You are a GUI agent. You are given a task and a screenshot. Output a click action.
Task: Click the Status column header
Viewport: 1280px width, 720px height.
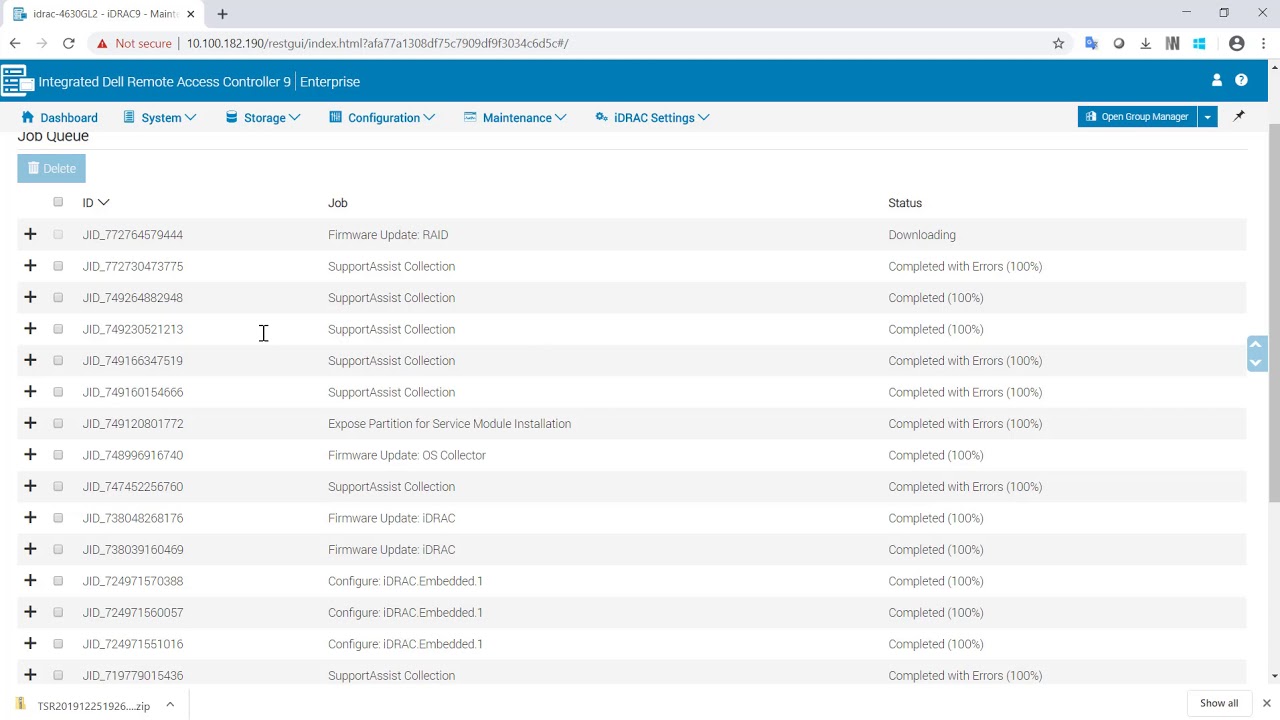click(905, 203)
